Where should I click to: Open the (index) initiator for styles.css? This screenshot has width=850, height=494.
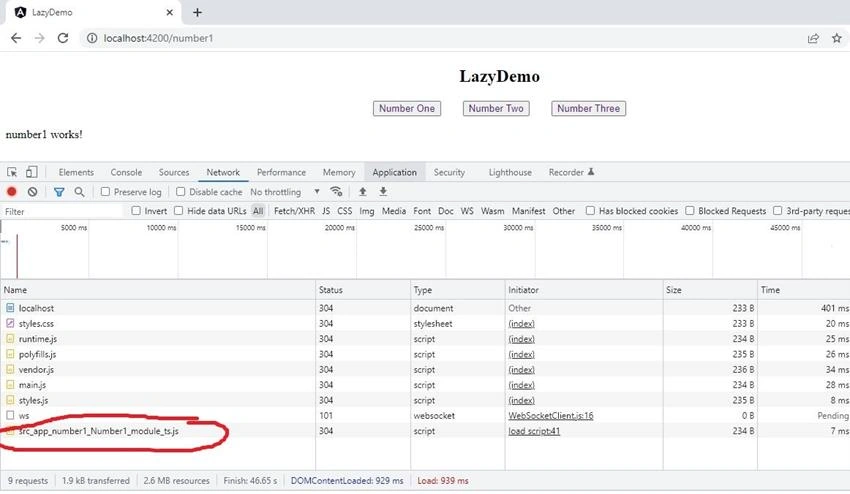pos(521,324)
